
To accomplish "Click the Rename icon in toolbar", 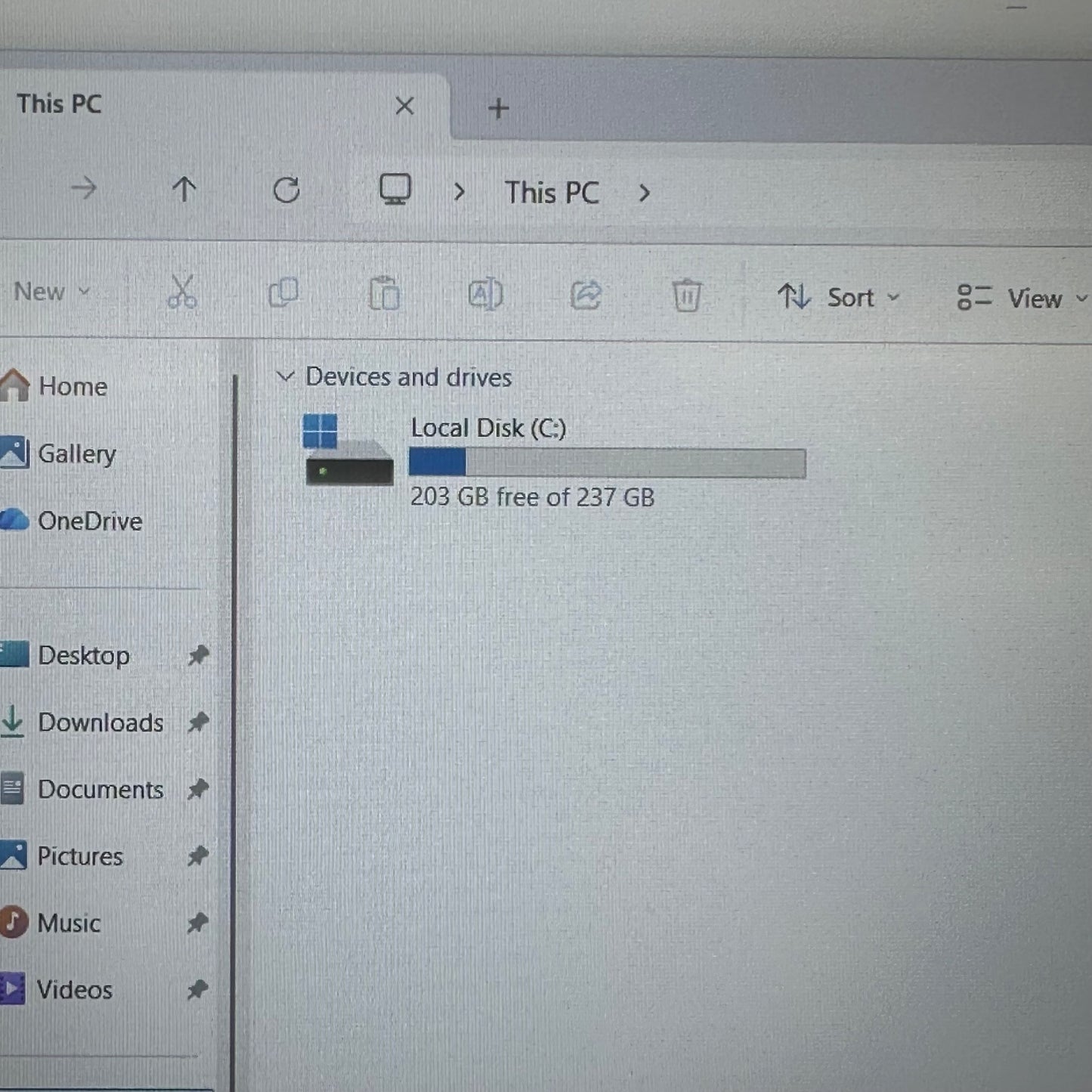I will [x=485, y=294].
